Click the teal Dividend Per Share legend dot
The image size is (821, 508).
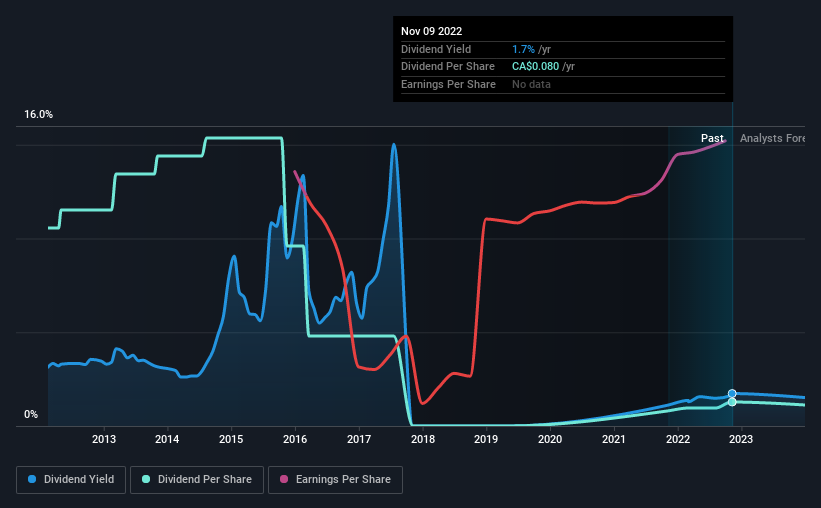(146, 479)
